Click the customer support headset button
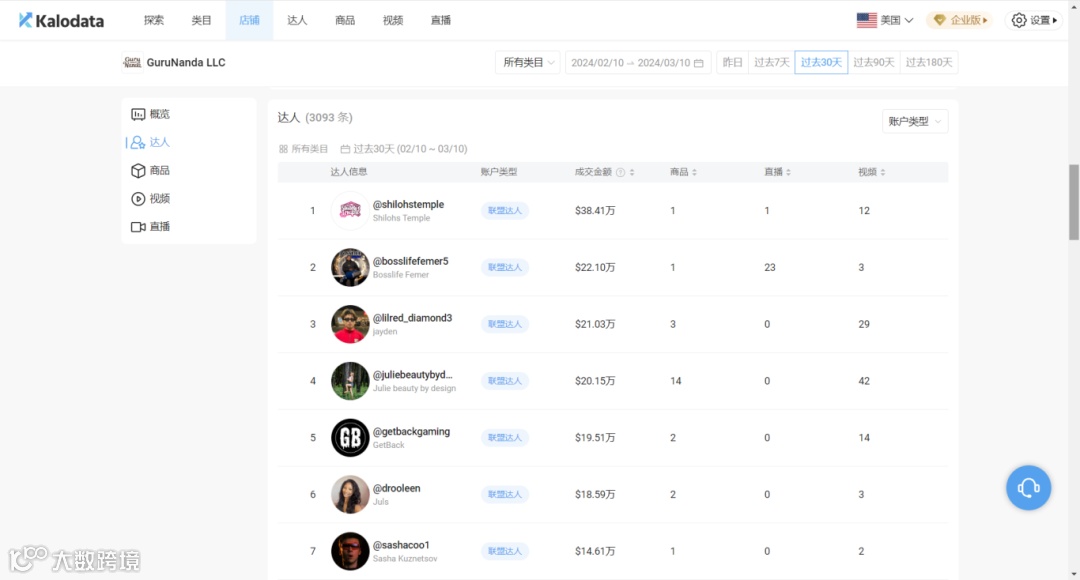 [x=1028, y=488]
